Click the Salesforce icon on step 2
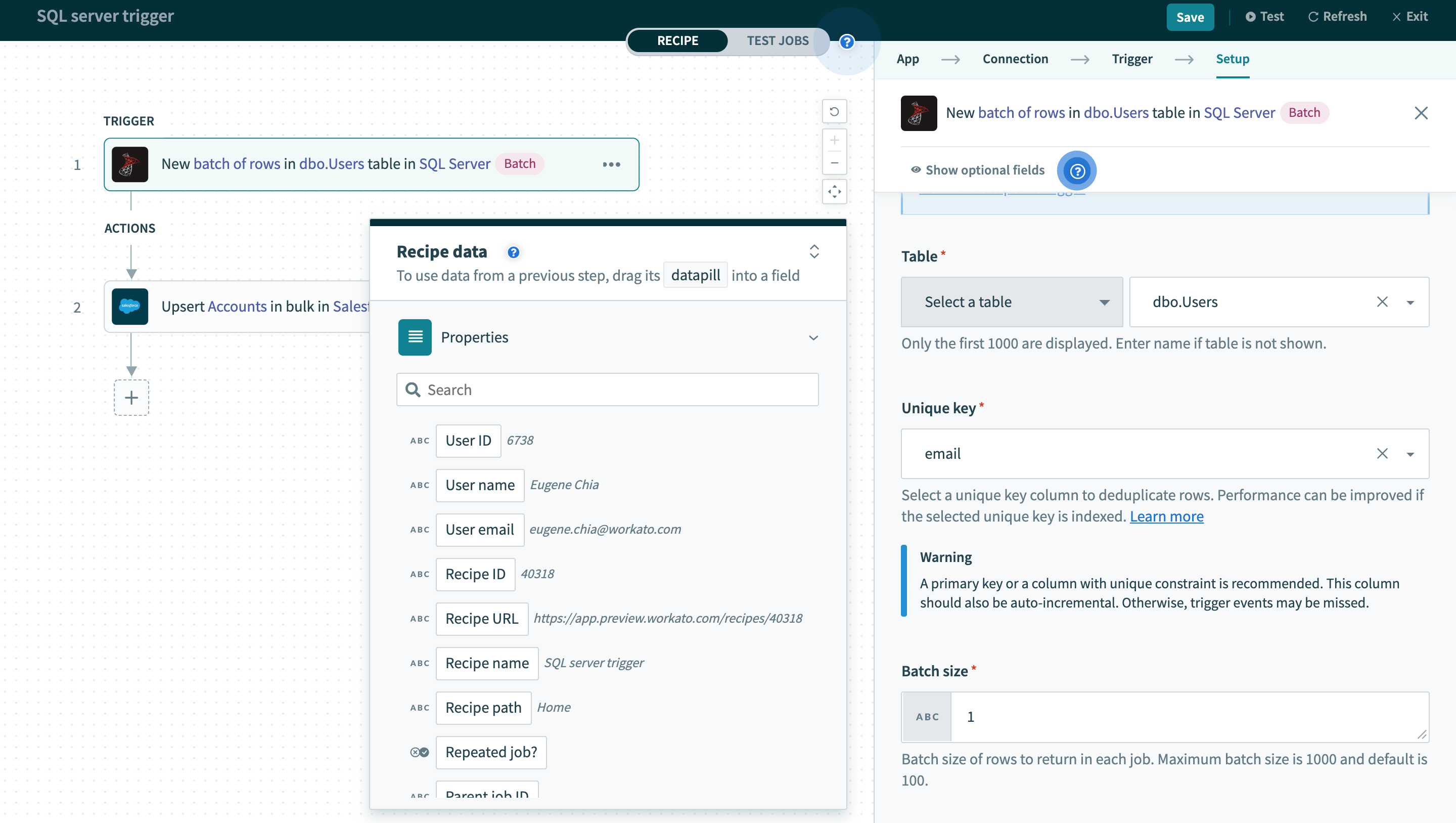This screenshot has width=1456, height=823. tap(130, 307)
